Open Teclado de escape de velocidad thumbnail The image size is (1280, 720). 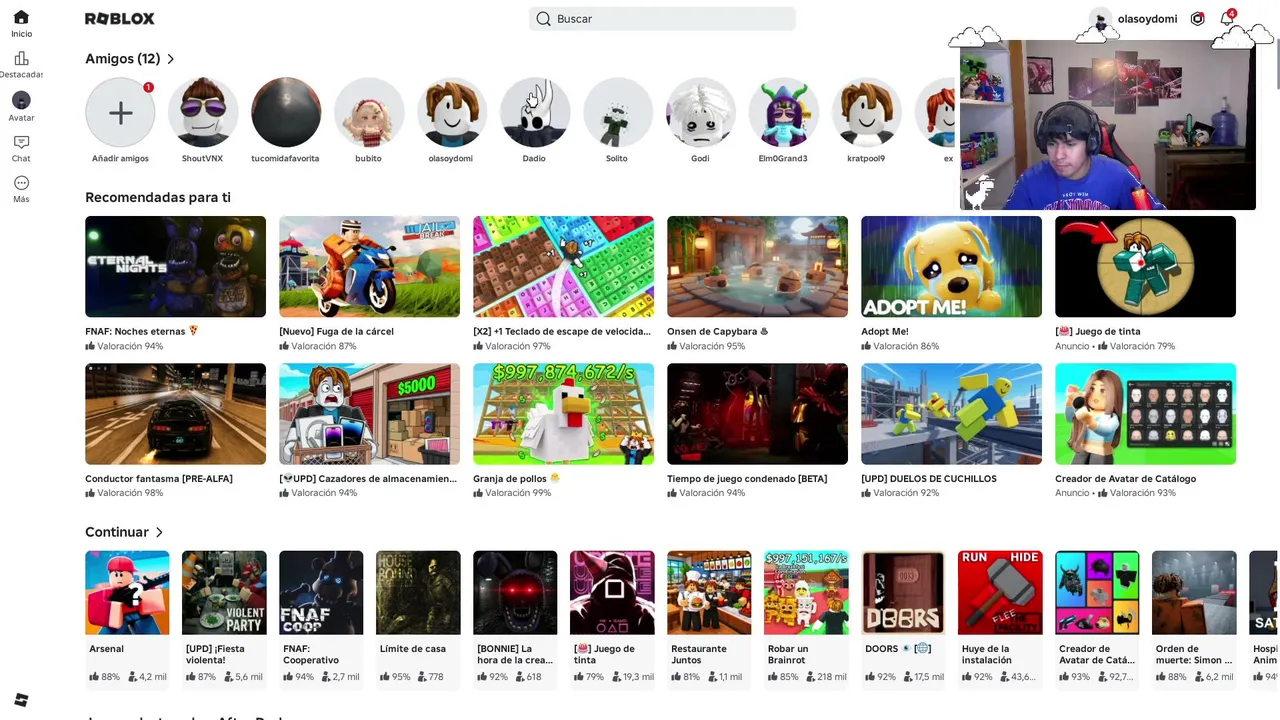tap(563, 266)
